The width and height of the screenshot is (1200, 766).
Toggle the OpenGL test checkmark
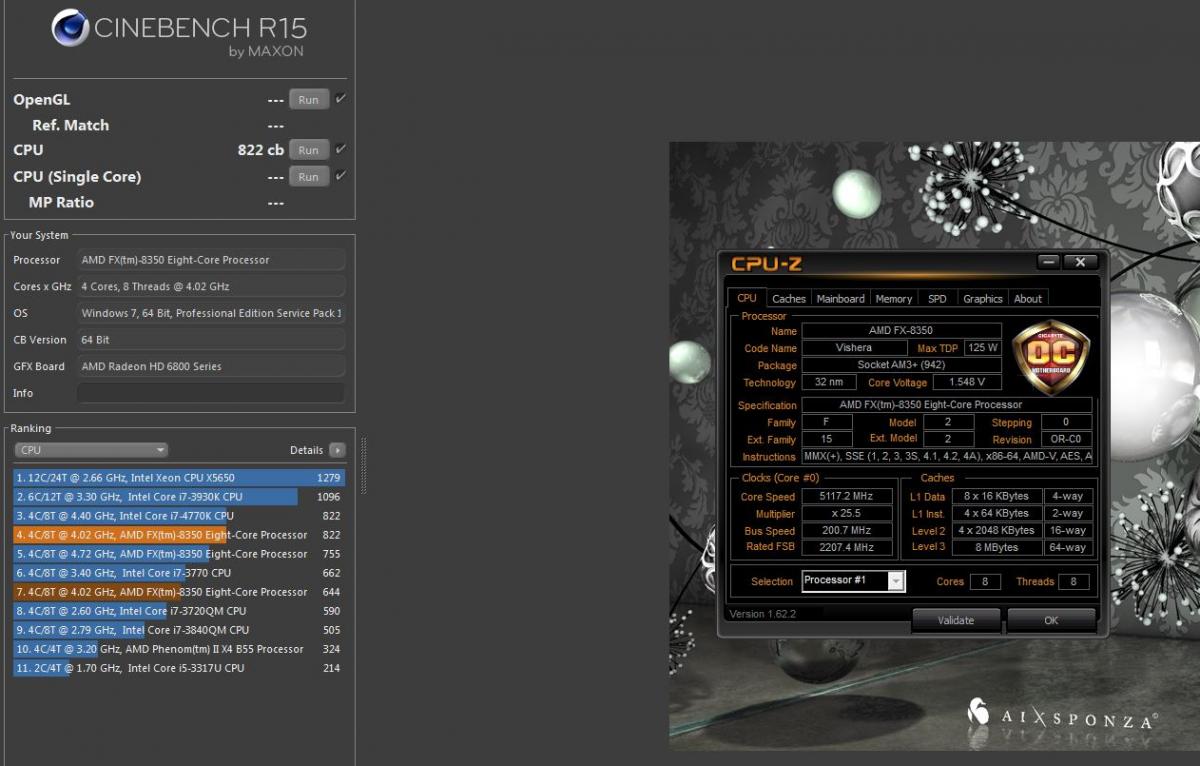pyautogui.click(x=341, y=98)
